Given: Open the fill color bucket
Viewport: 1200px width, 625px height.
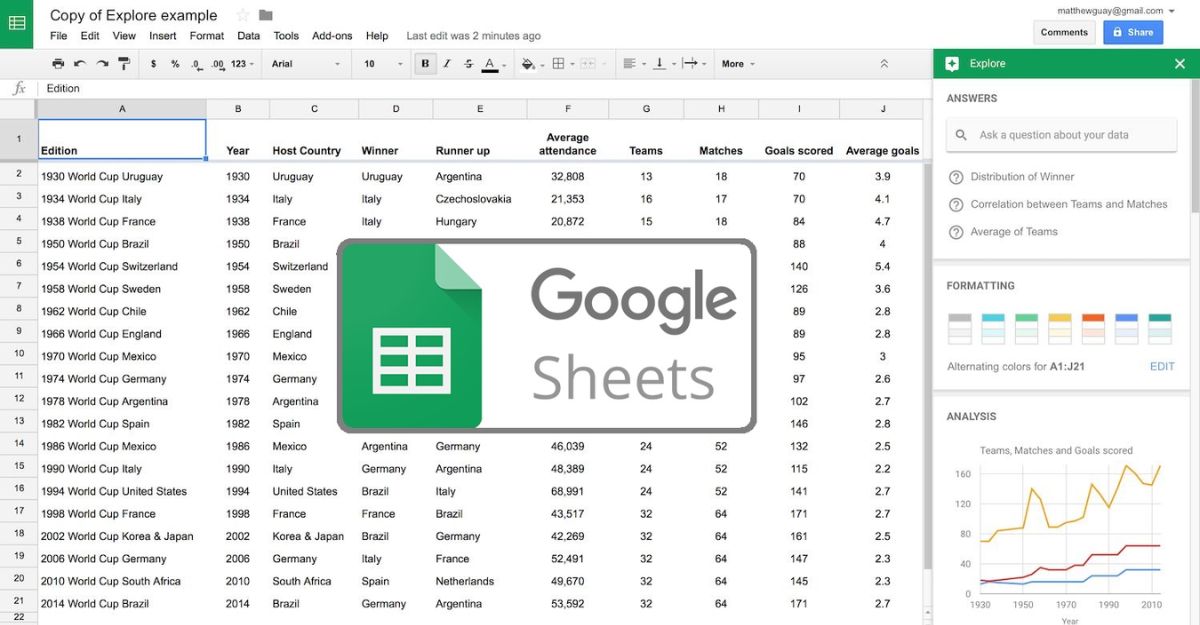Looking at the screenshot, I should [x=531, y=64].
